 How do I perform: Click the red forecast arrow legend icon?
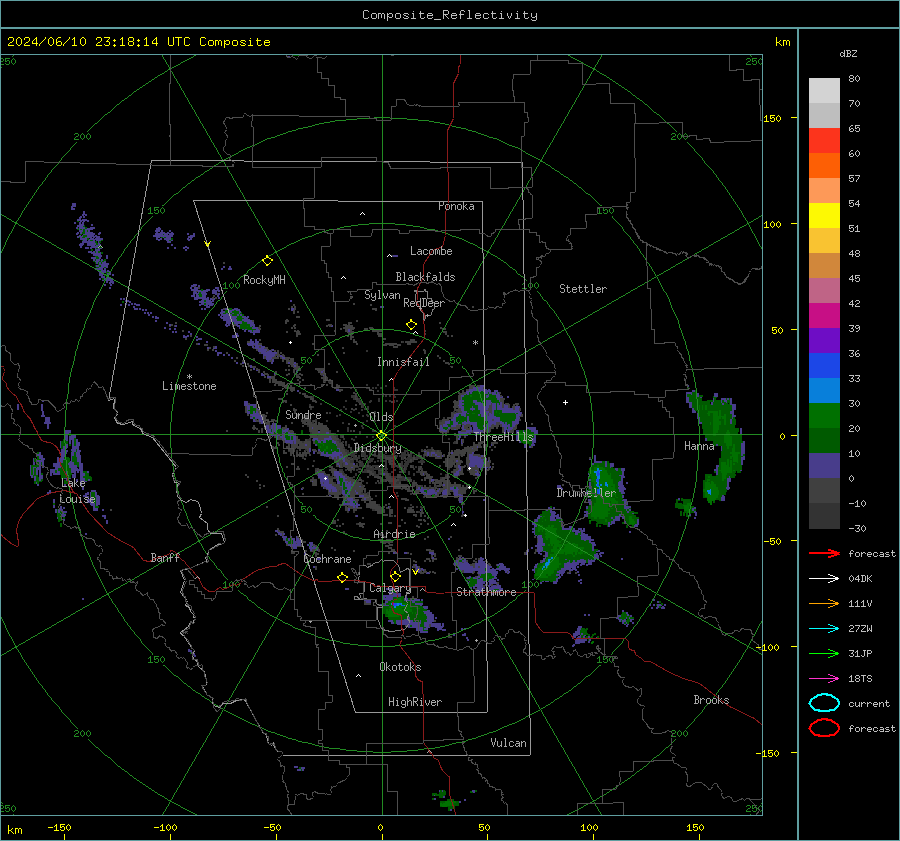point(824,553)
